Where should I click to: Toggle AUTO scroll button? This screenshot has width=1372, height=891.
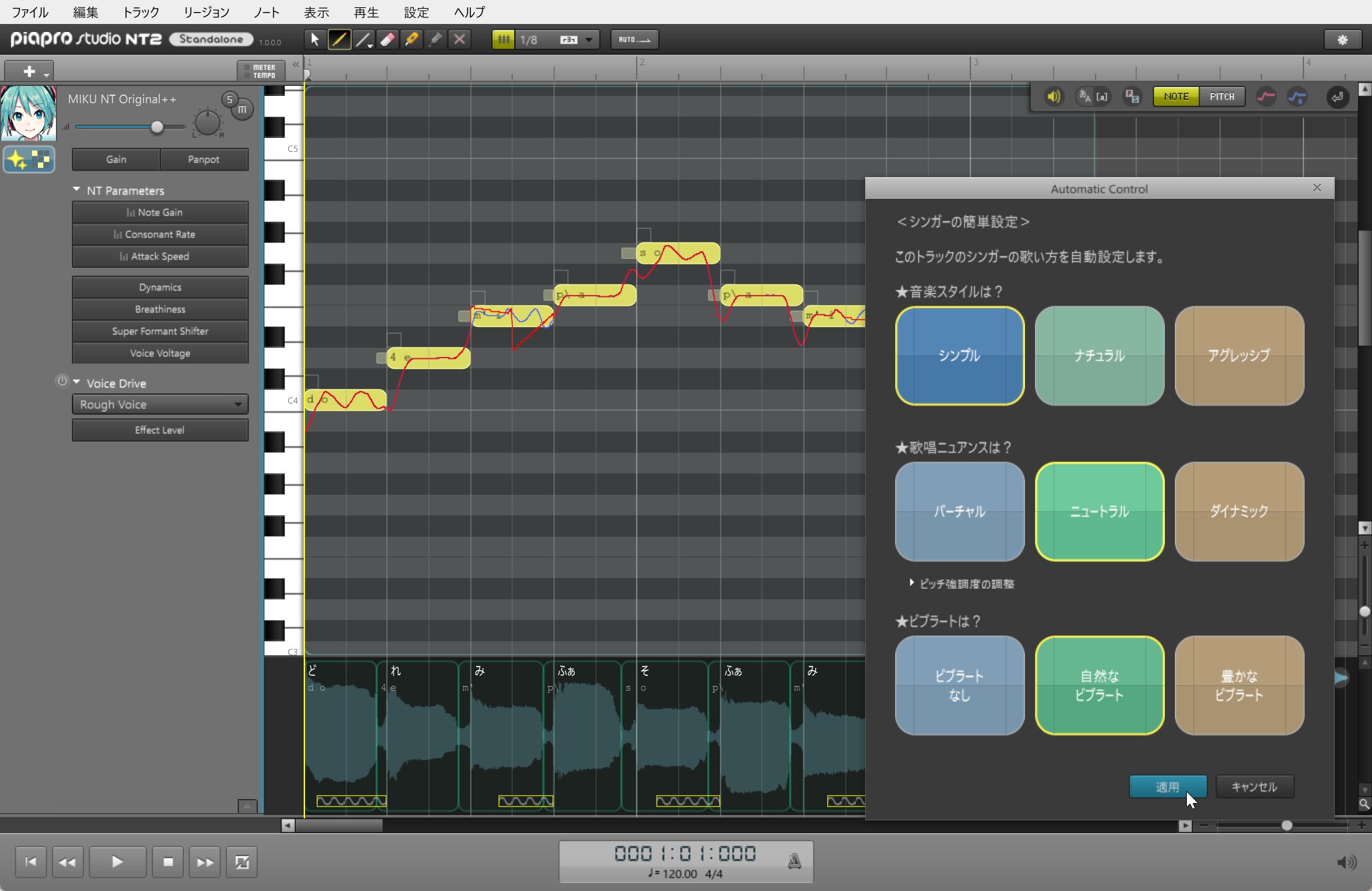(634, 39)
